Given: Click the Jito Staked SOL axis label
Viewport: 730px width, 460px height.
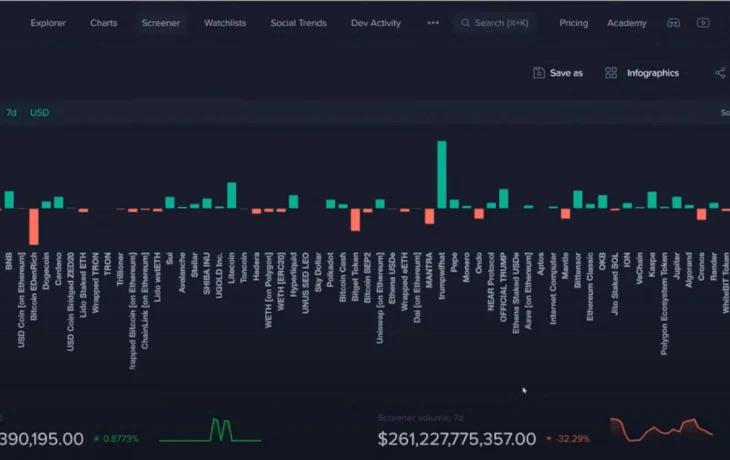Looking at the screenshot, I should point(615,284).
